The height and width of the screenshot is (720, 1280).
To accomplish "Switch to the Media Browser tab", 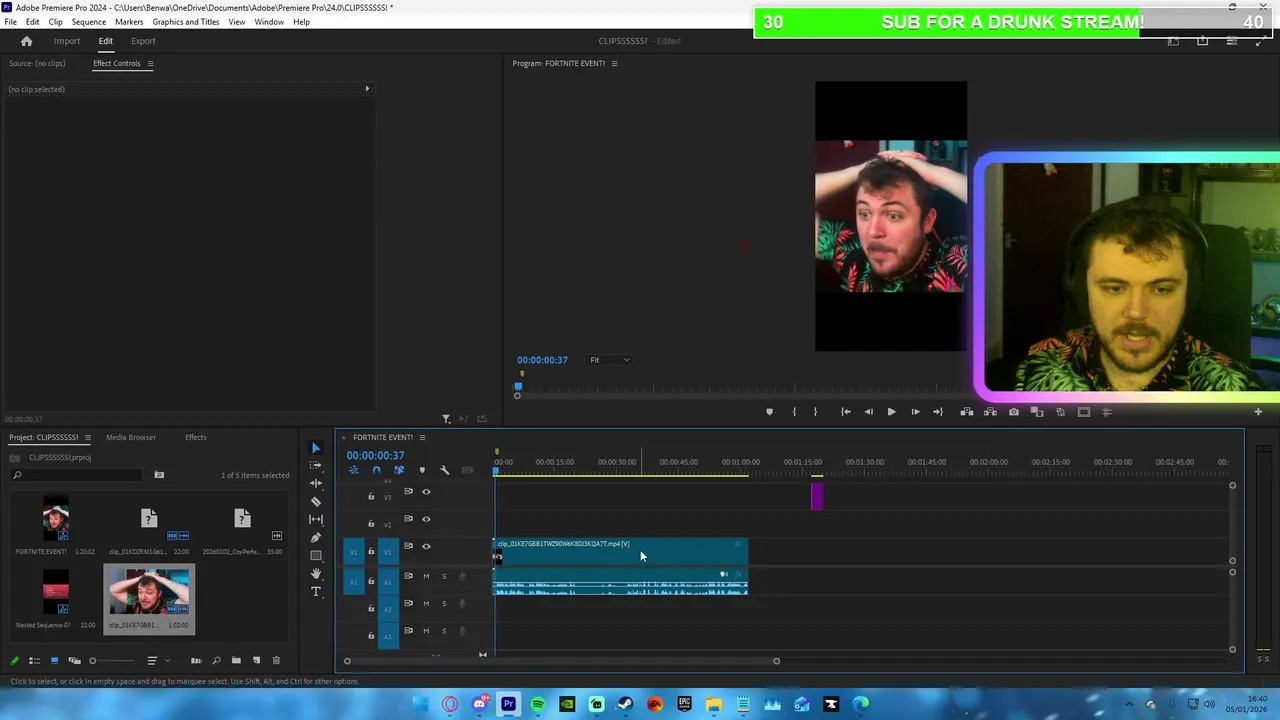I will 131,438.
